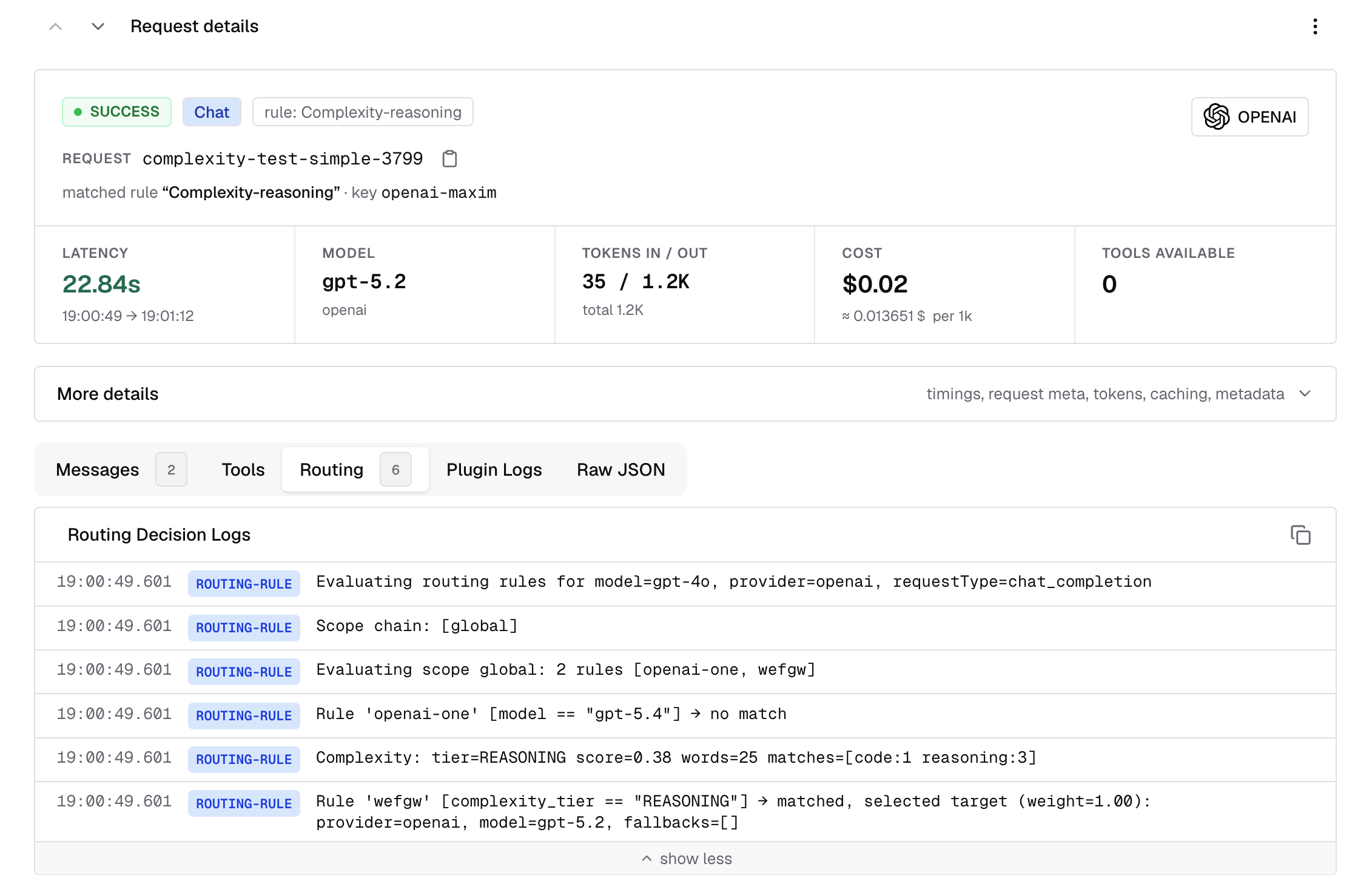
Task: Open the three-dot options menu
Action: pos(1315,27)
